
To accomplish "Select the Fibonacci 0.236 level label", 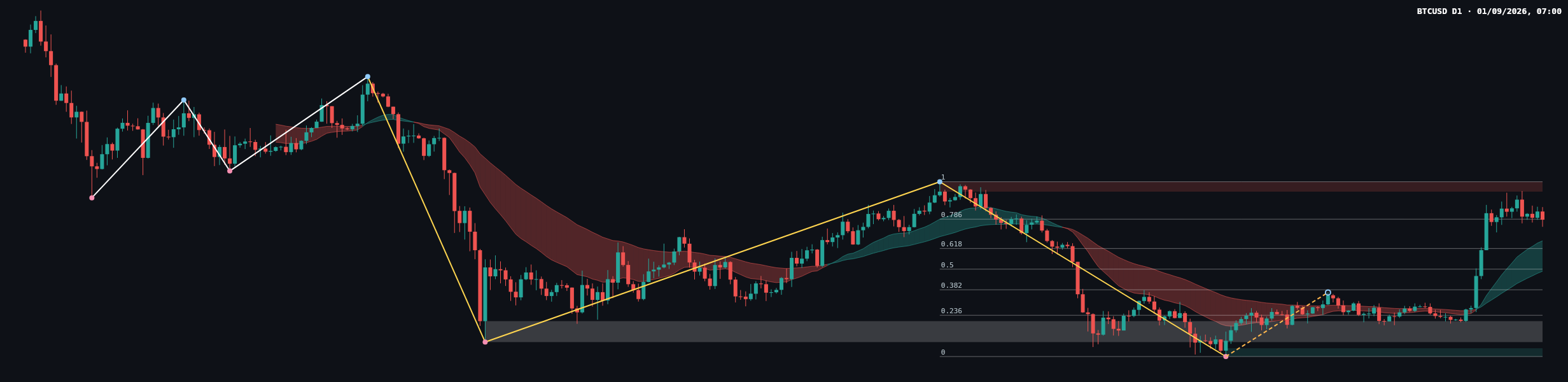I will pos(951,311).
